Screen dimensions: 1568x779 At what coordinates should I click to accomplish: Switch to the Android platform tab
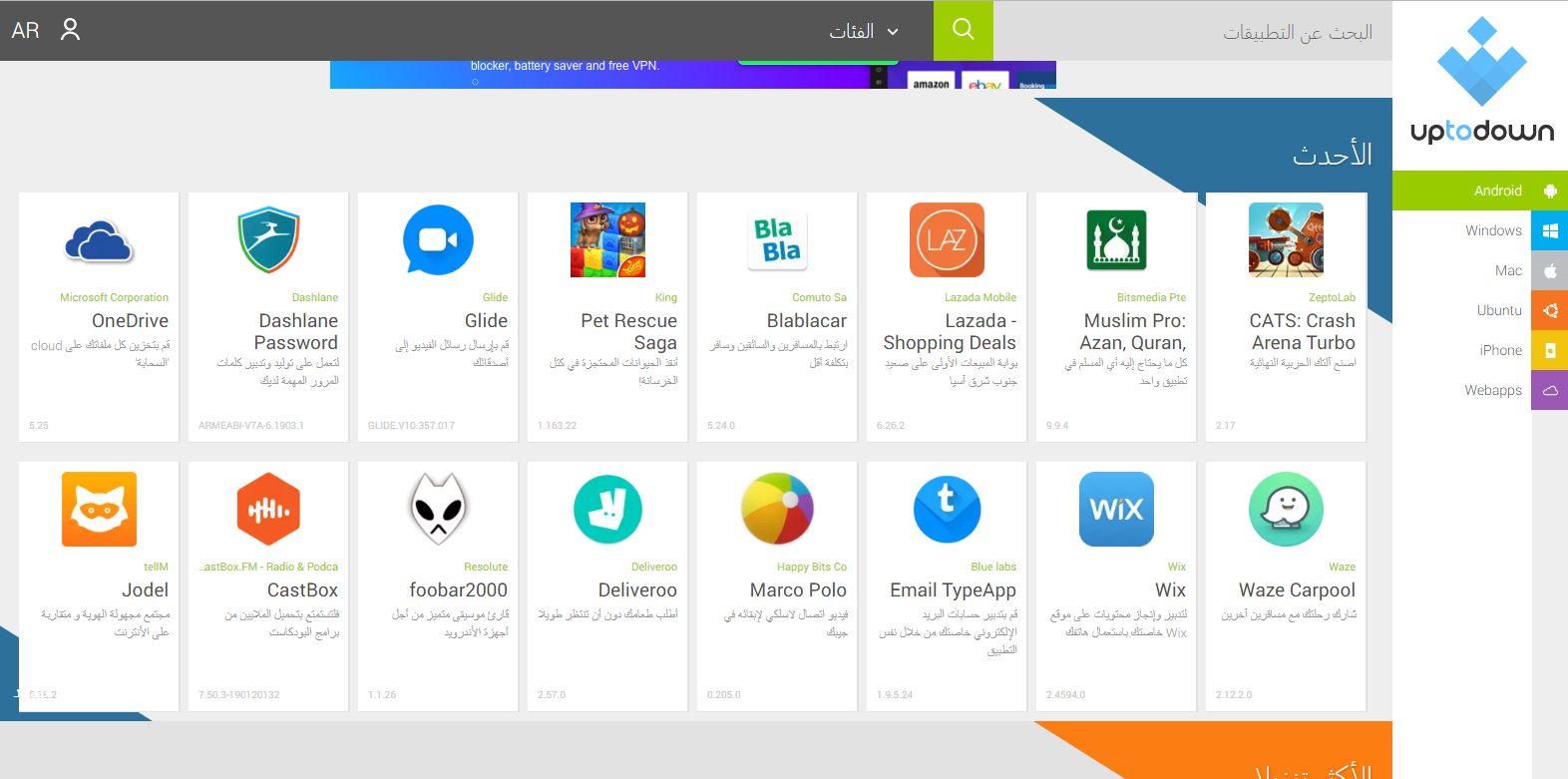point(1480,191)
